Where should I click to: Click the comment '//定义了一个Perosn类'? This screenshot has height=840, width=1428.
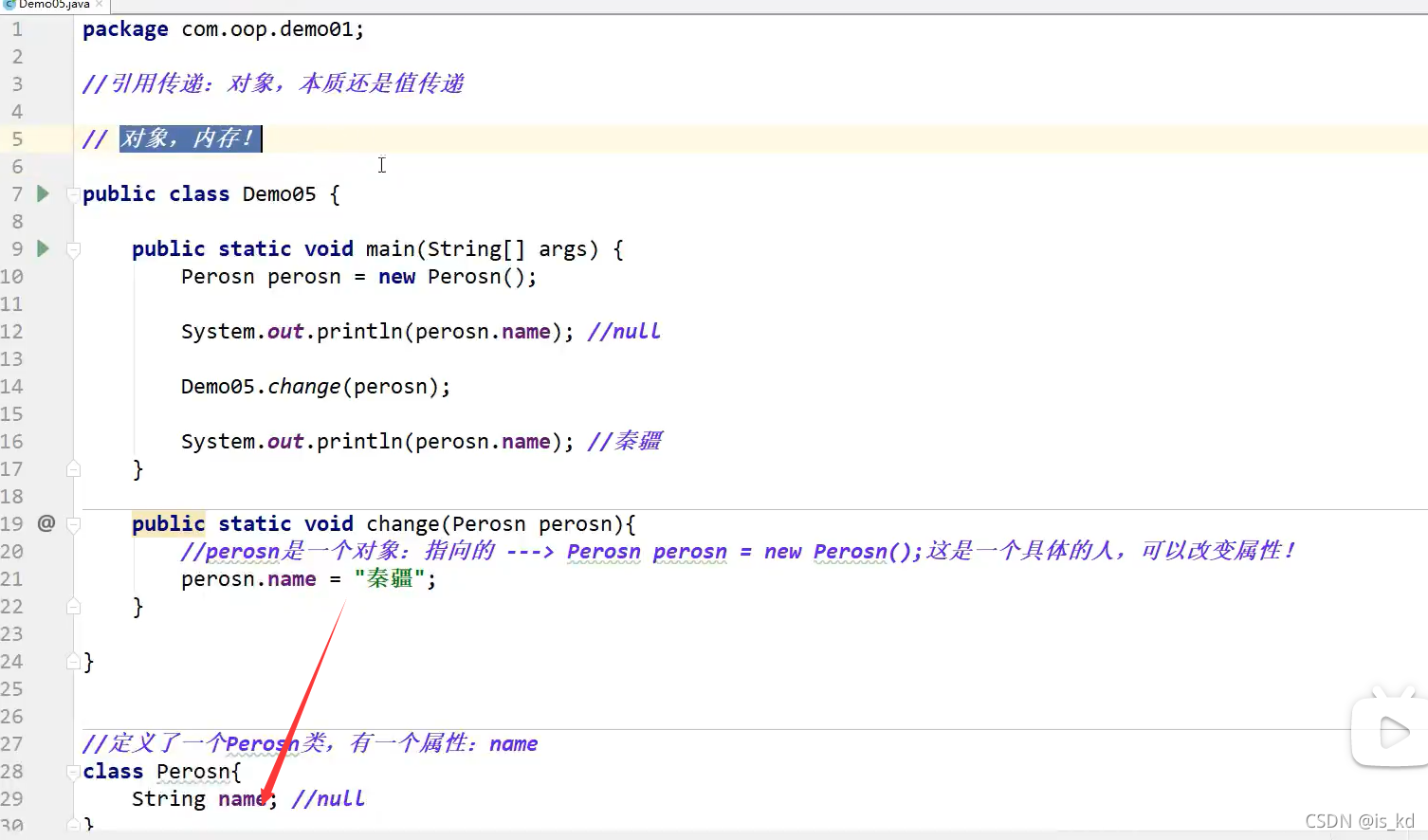point(205,743)
